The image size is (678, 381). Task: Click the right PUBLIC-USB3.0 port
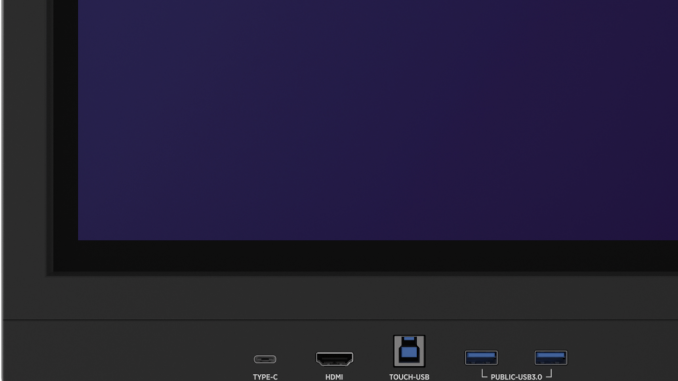tap(551, 358)
